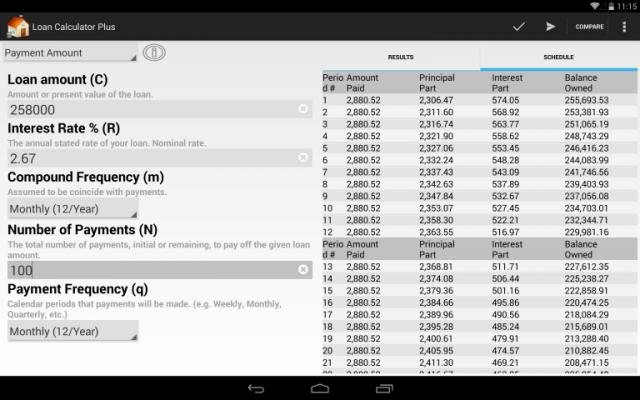
Task: Edit the Interest Rate value 2.67
Action: (150, 158)
